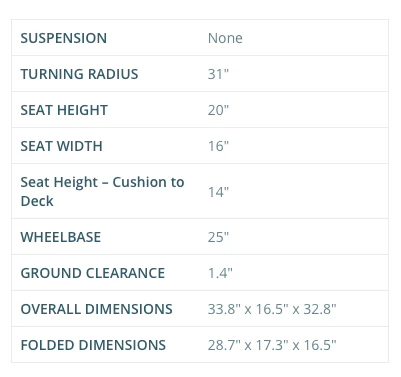The height and width of the screenshot is (377, 401).
Task: Select the 31" turning radius value
Action: (x=218, y=74)
